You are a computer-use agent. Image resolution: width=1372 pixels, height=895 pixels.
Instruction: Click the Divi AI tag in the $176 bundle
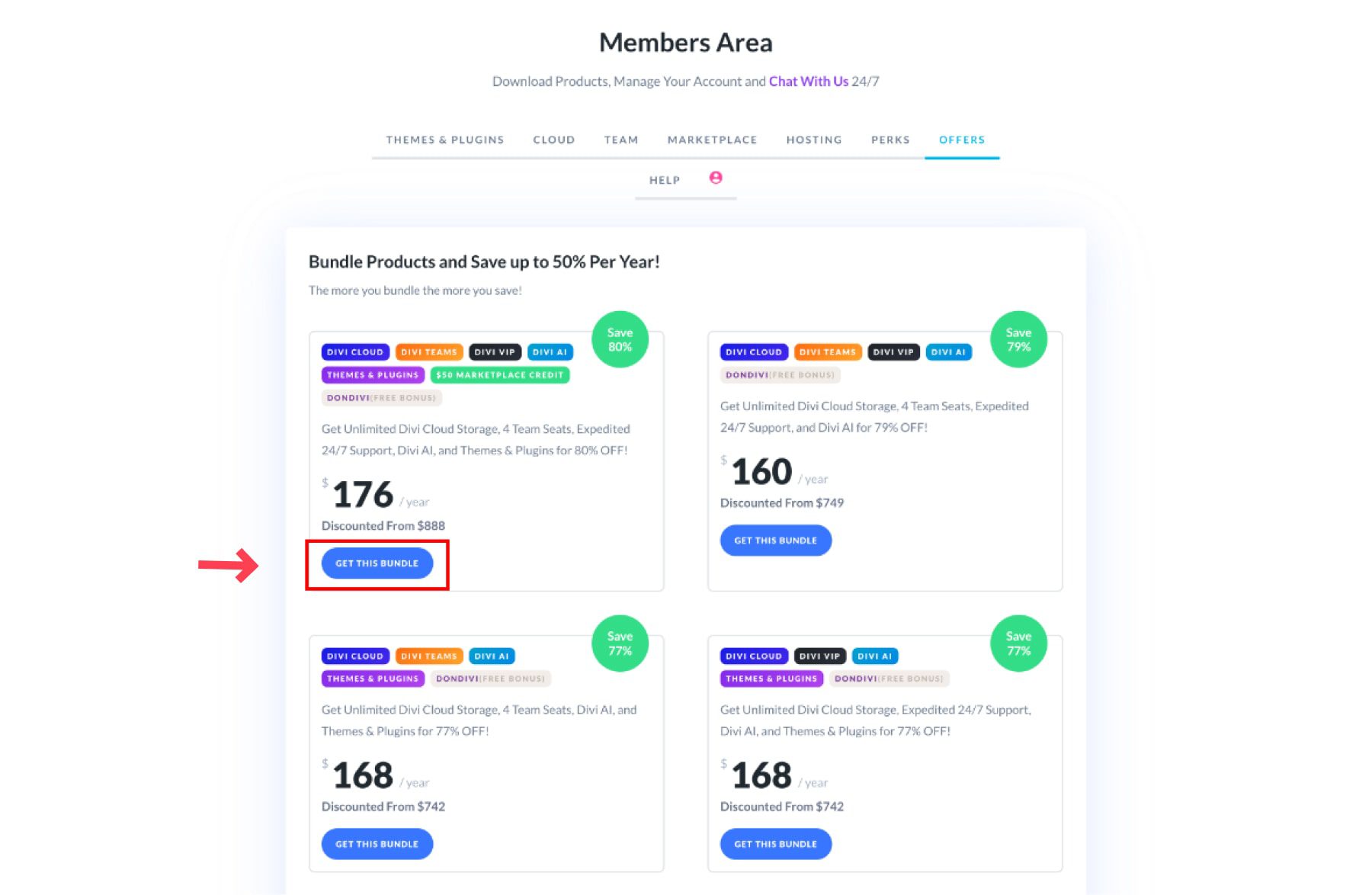[x=550, y=352]
